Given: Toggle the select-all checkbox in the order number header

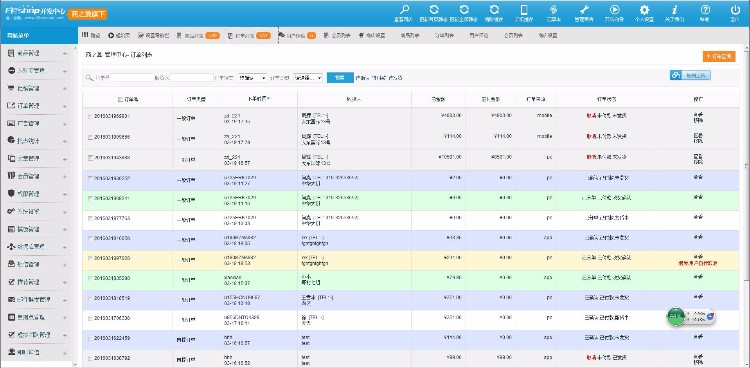Looking at the screenshot, I should 120,100.
